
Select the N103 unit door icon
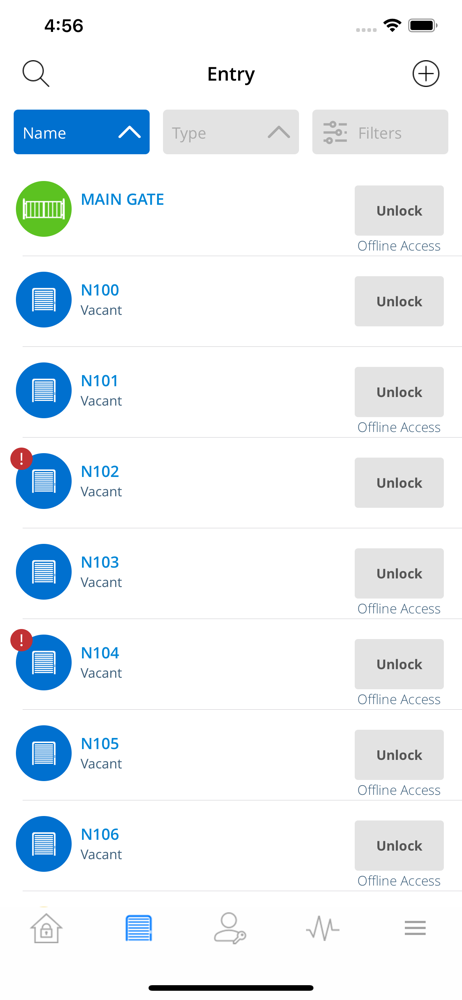click(x=43, y=571)
